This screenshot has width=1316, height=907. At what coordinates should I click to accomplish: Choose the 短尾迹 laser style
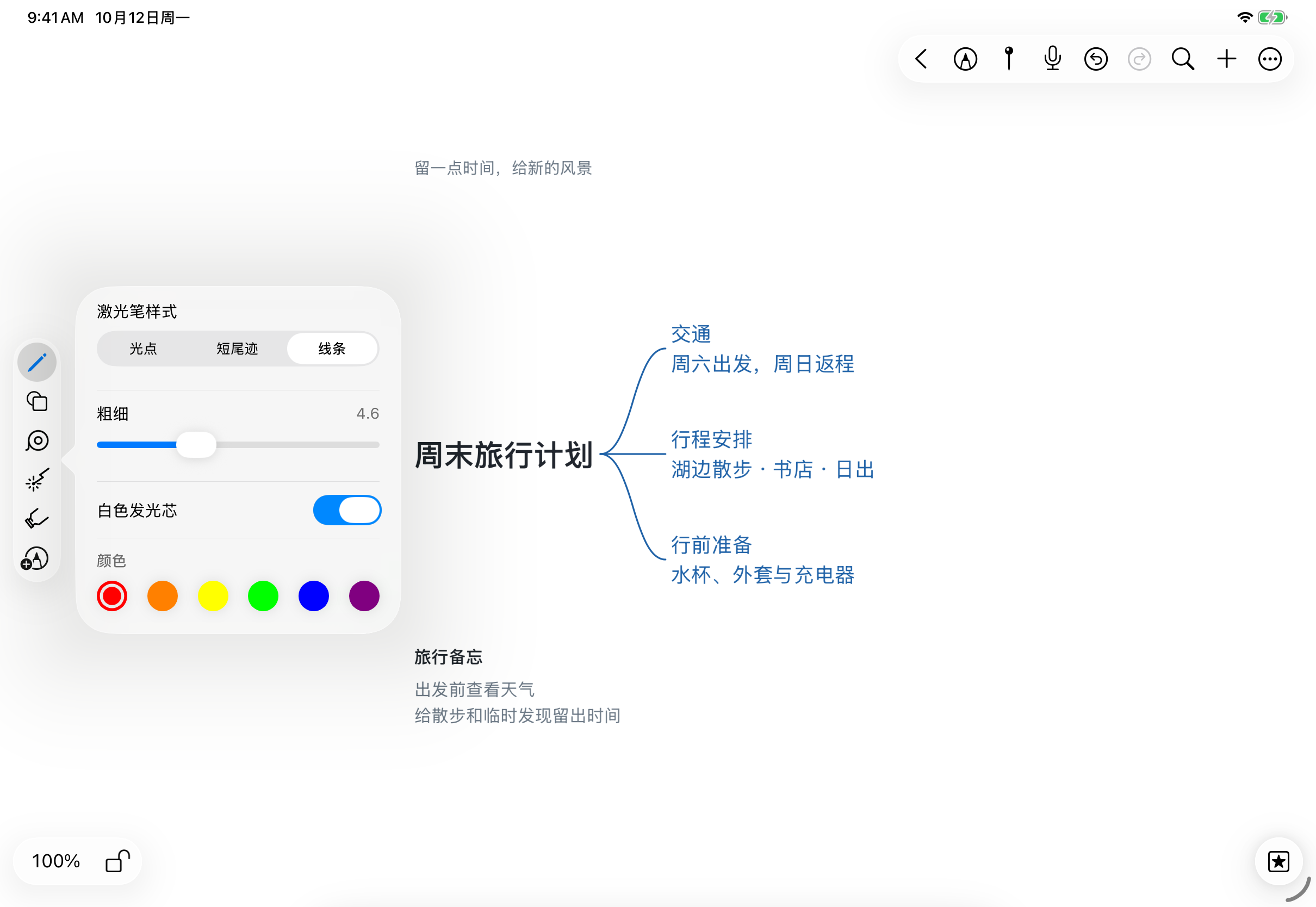(238, 349)
